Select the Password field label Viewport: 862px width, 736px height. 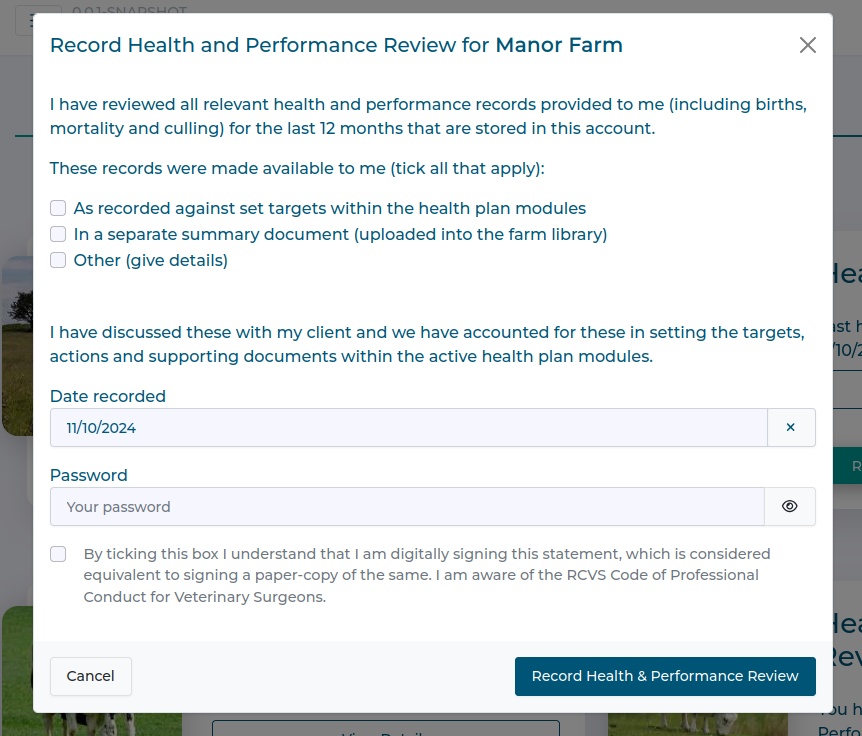tap(87, 475)
